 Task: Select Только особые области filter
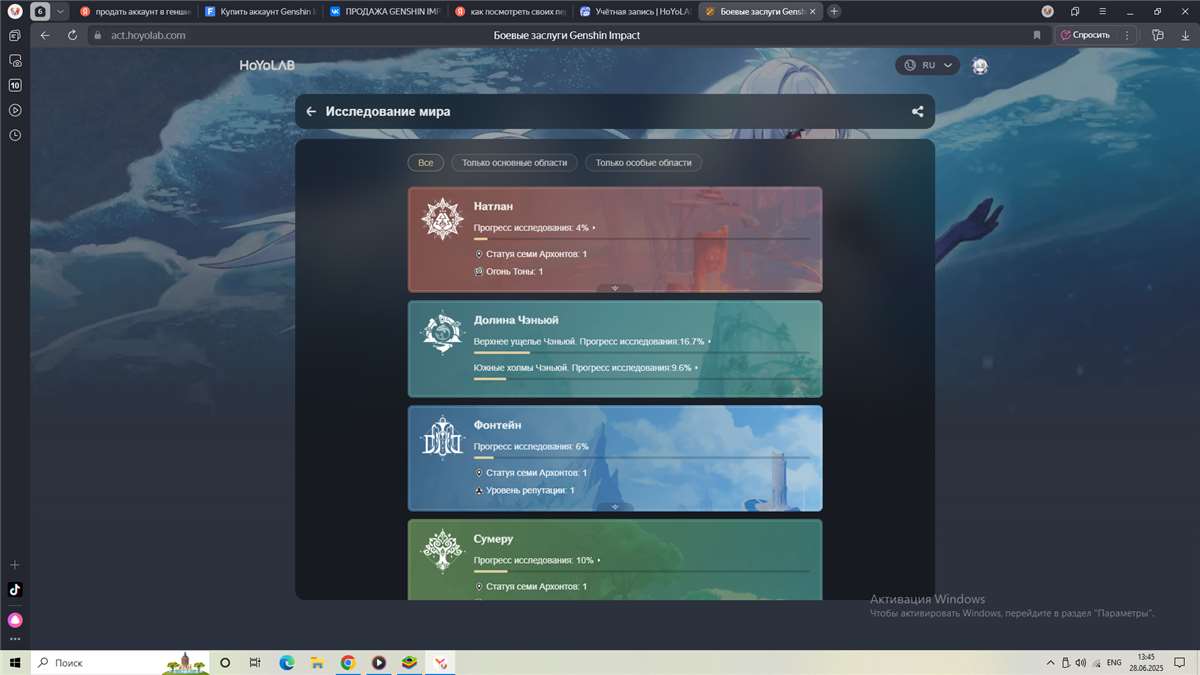[x=644, y=163]
